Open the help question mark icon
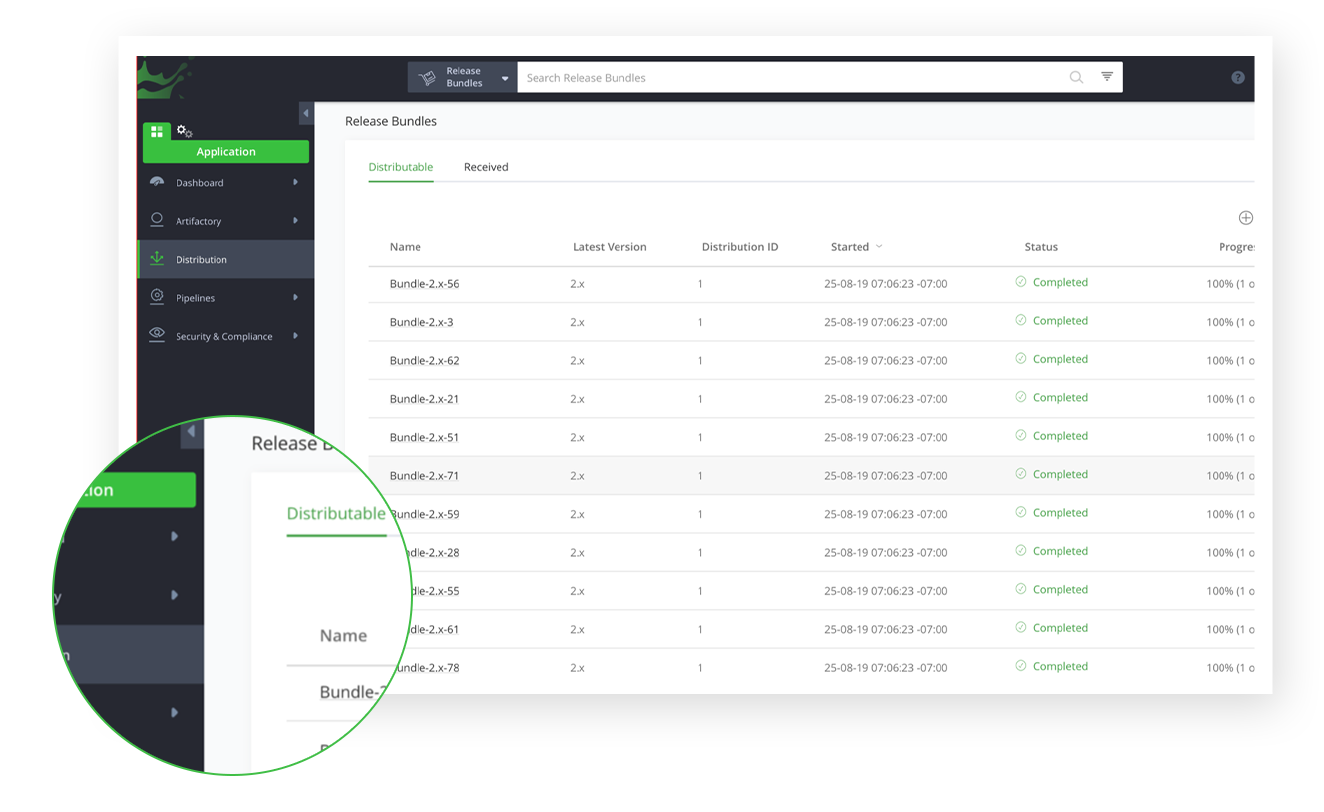 pos(1238,77)
